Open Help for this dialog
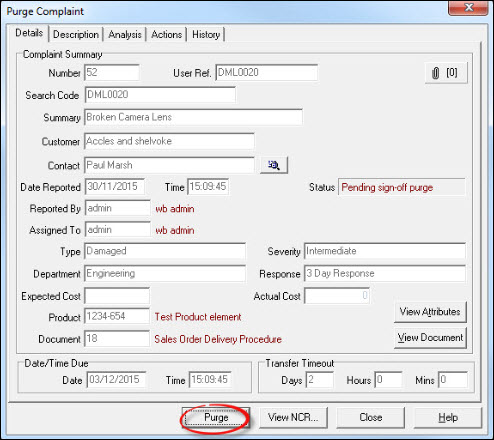 point(448,417)
